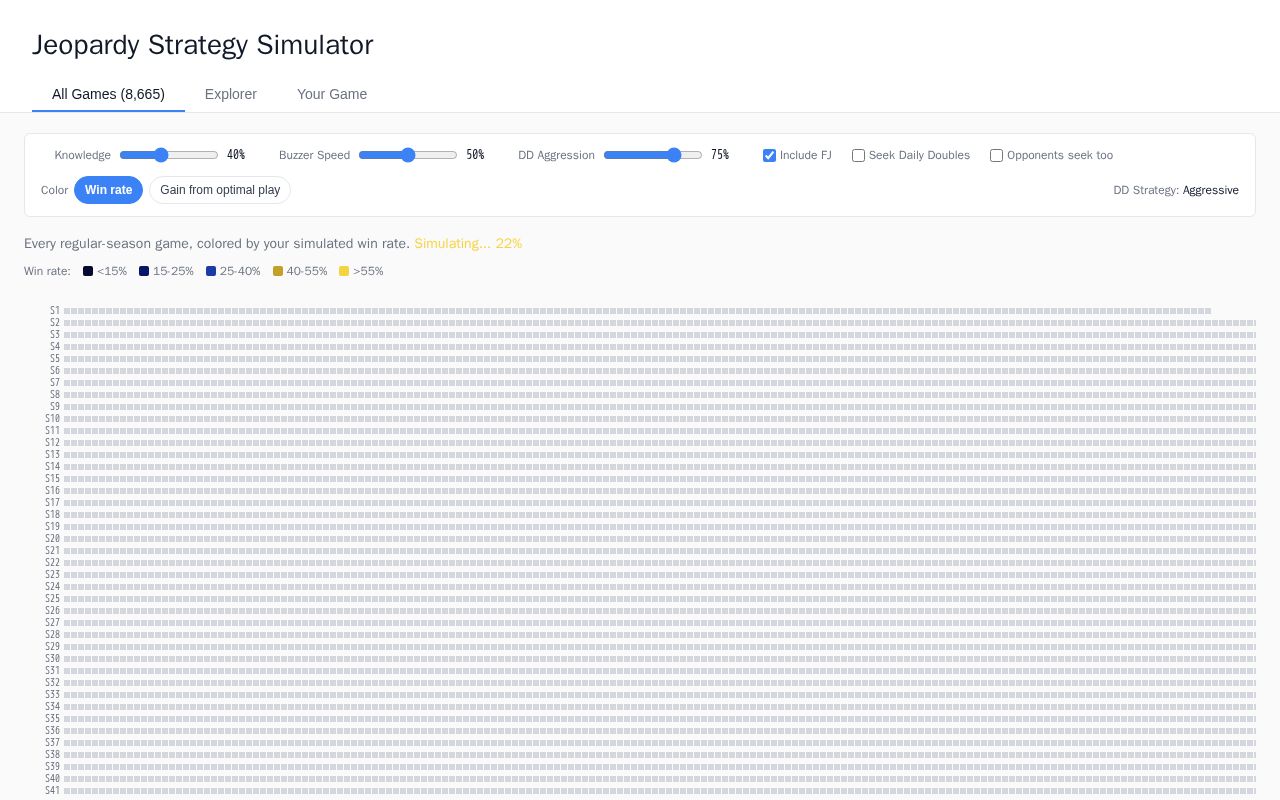Click the Aggressive DD Strategy value

click(x=1211, y=190)
